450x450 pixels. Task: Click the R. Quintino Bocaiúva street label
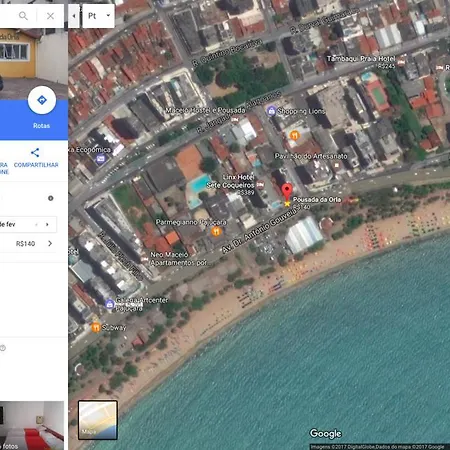pyautogui.click(x=227, y=52)
